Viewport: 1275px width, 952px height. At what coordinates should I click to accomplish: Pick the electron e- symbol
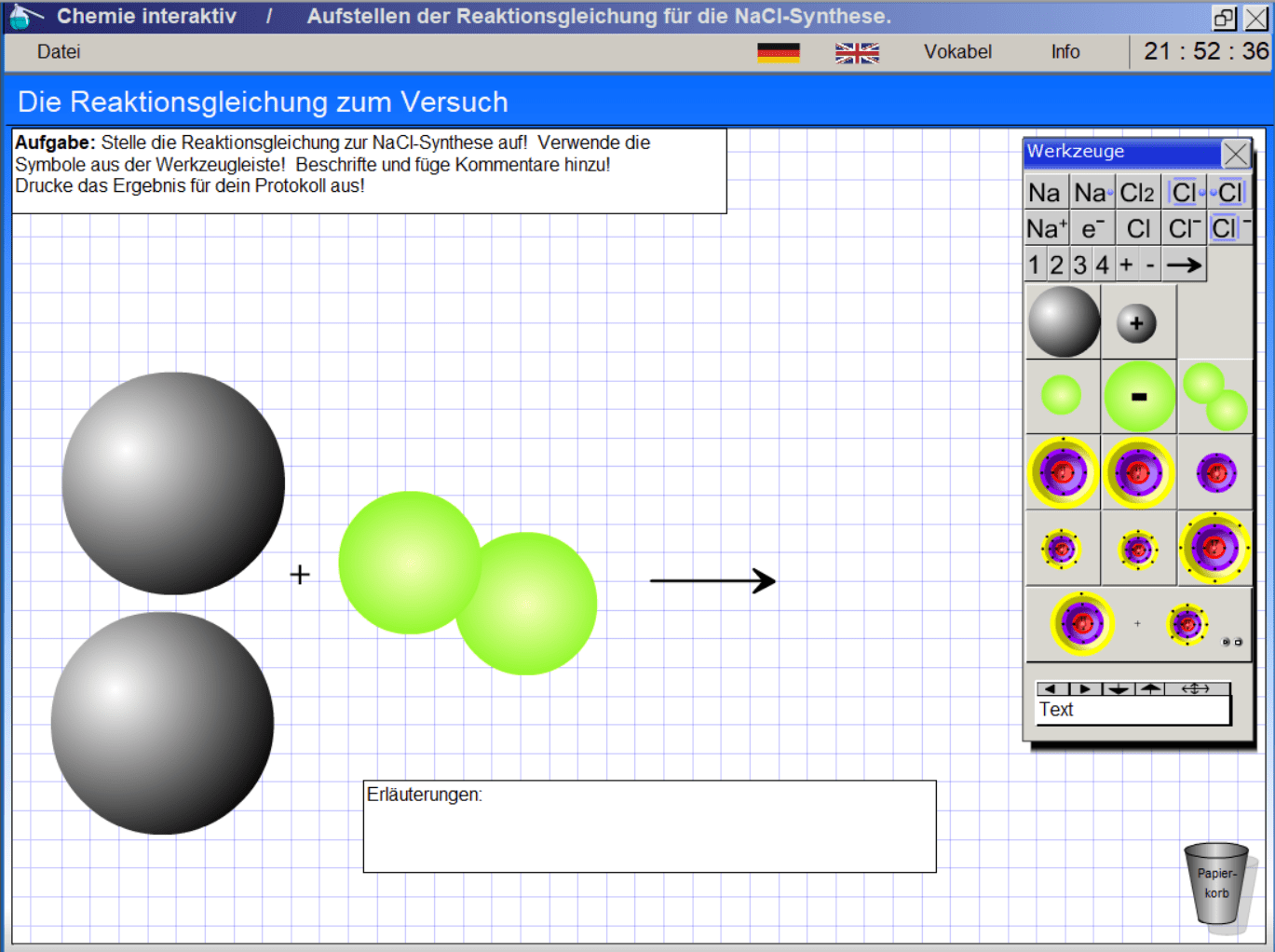pos(1092,228)
